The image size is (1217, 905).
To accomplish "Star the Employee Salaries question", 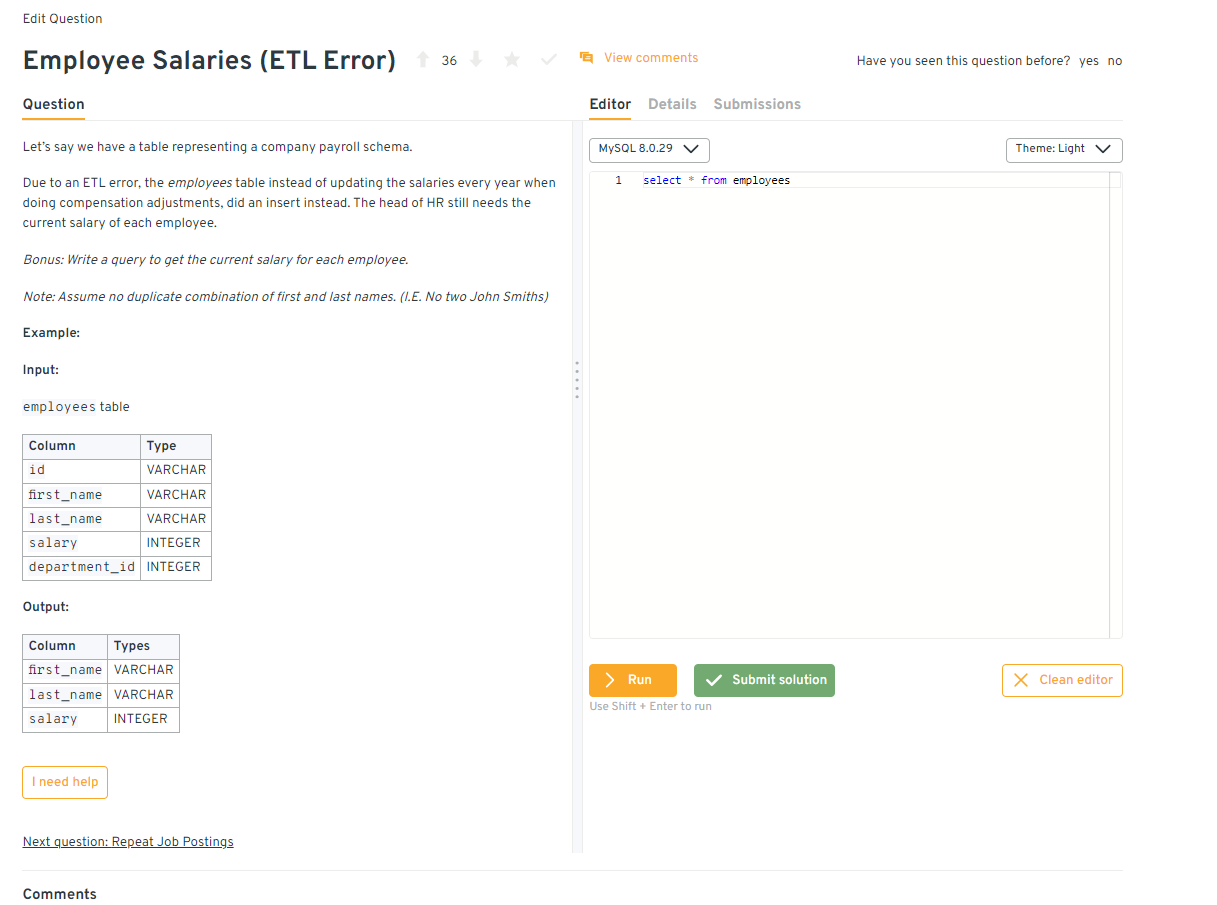I will coord(512,60).
